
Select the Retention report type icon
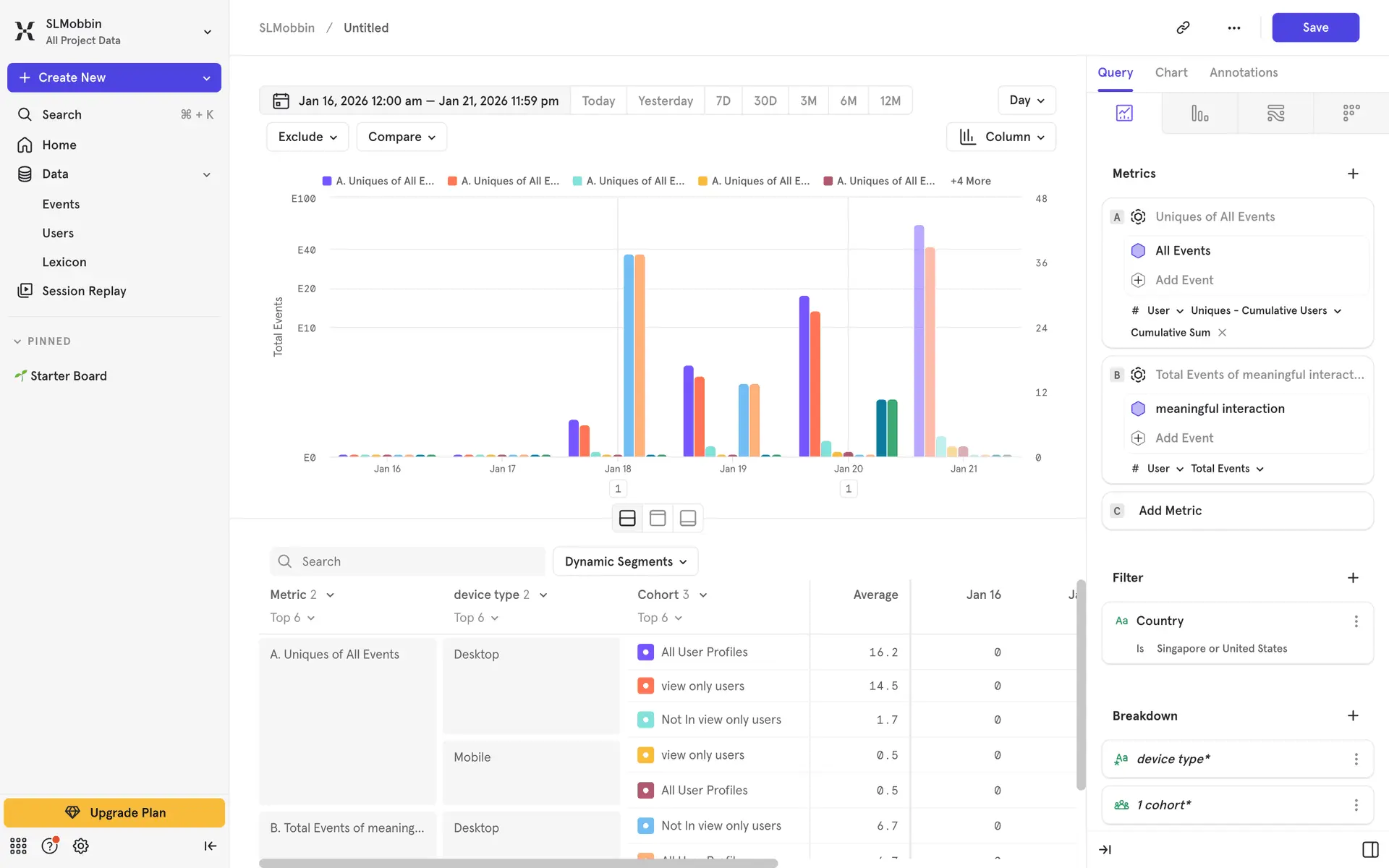click(1351, 113)
